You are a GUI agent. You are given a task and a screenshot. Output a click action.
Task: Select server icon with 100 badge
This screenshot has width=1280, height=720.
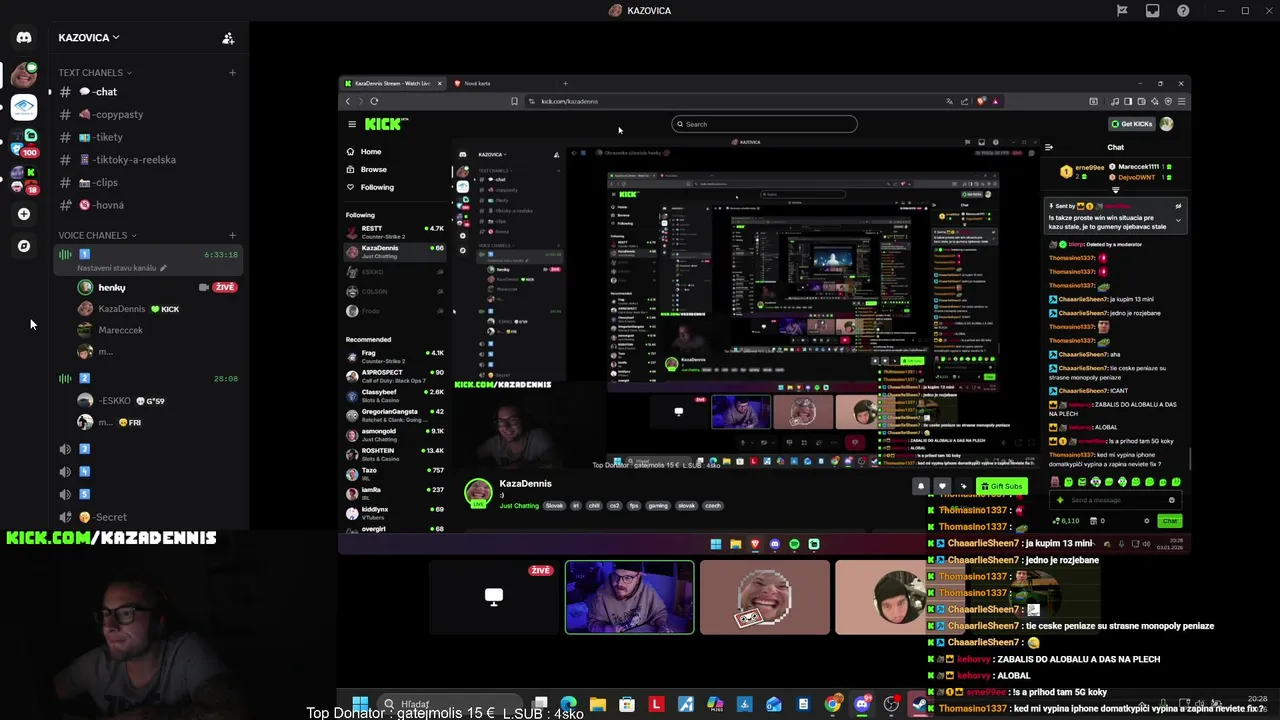(x=24, y=143)
